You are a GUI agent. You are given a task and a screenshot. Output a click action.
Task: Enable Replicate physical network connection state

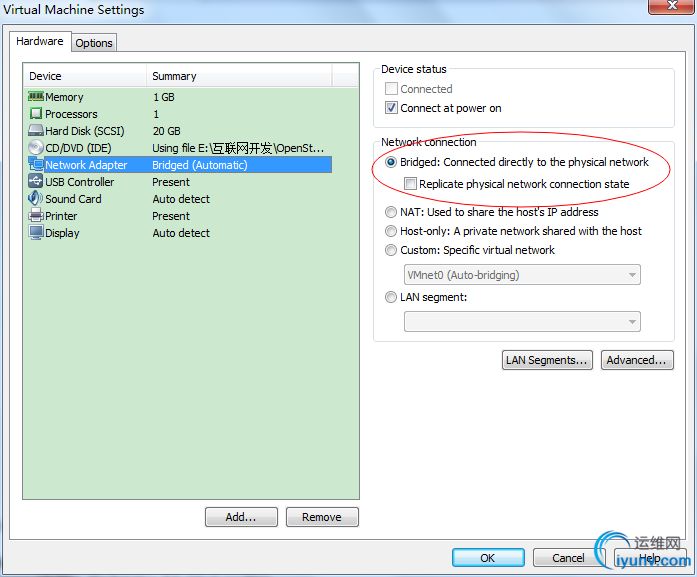click(410, 184)
